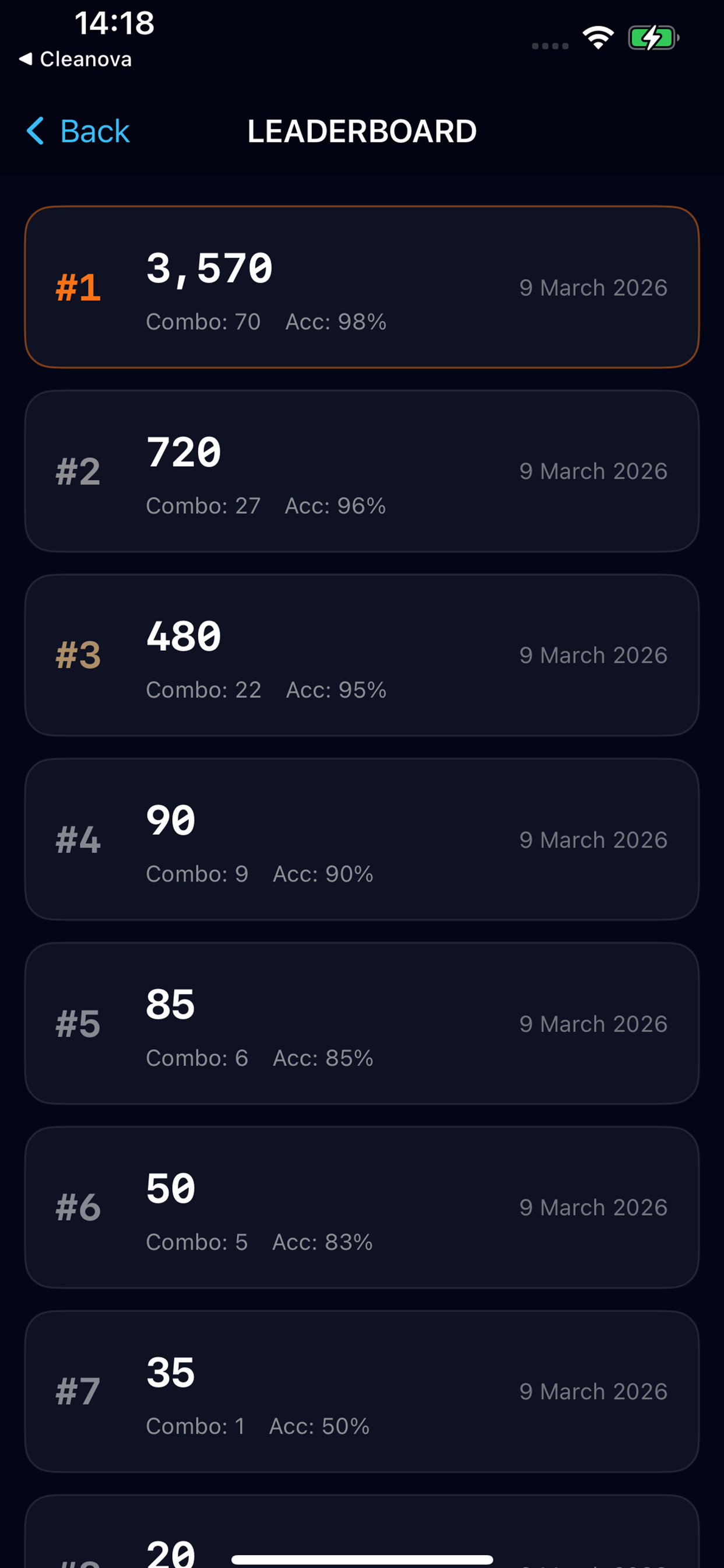Open the 480 score entry
This screenshot has width=724, height=1568.
(361, 656)
